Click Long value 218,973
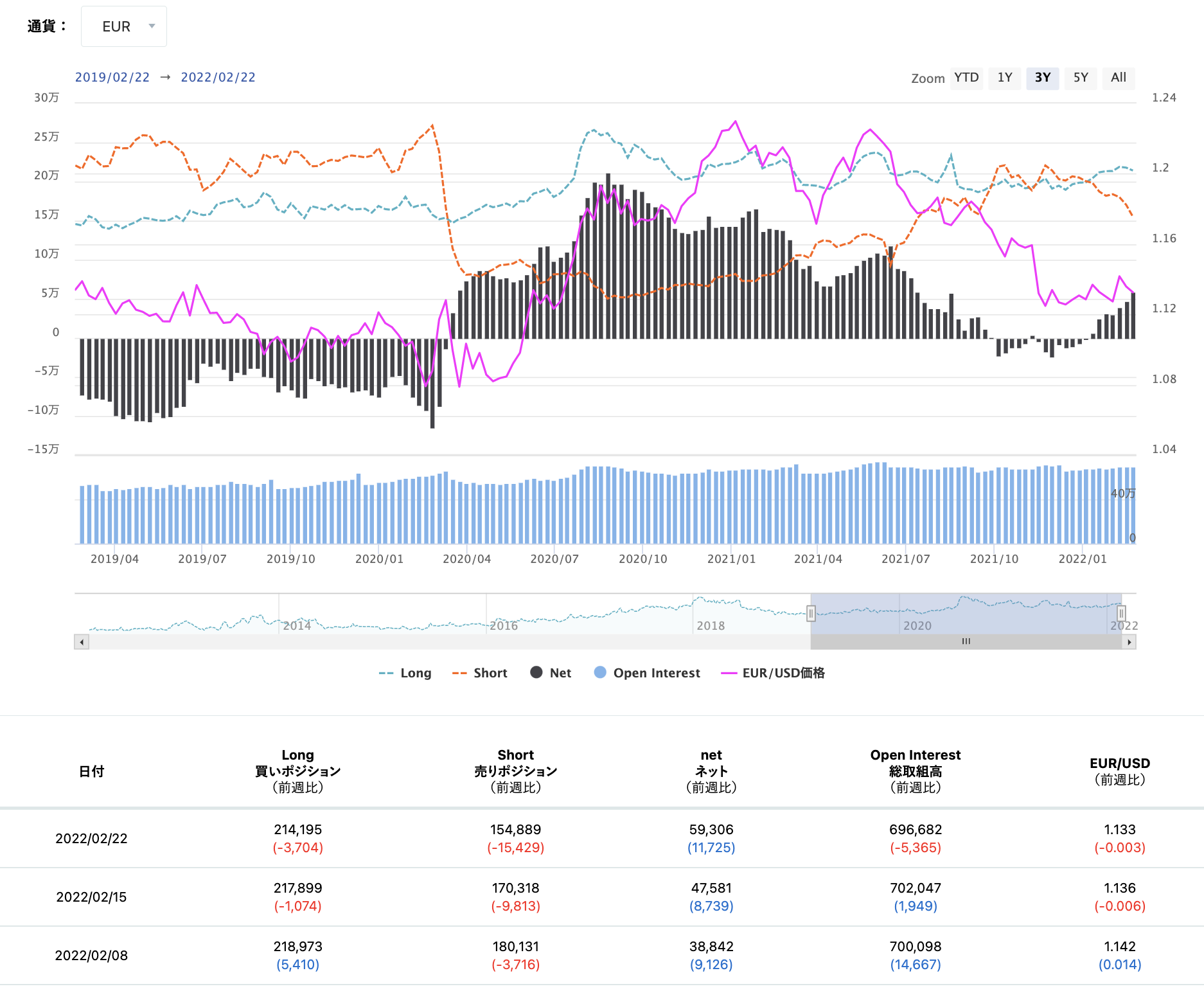1204x991 pixels. [298, 946]
